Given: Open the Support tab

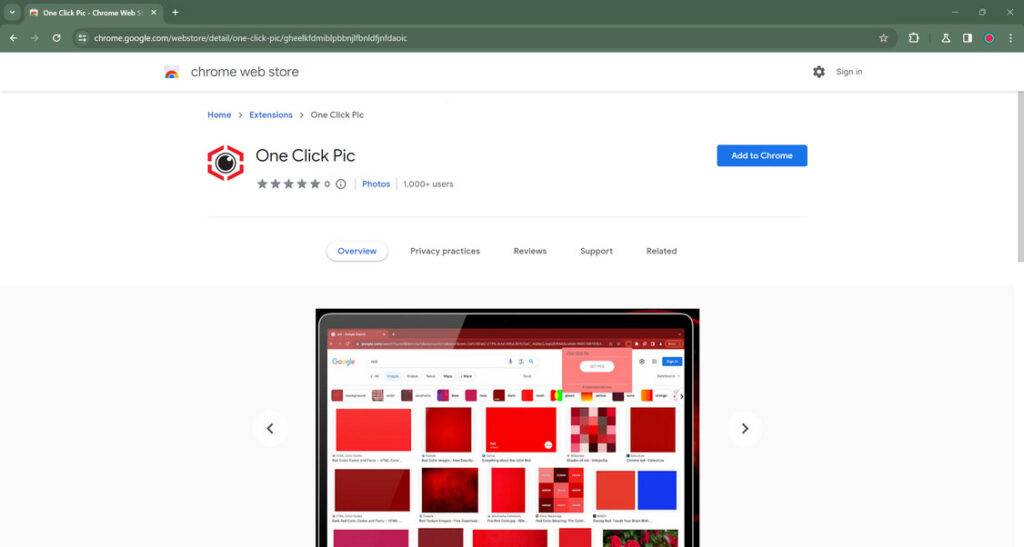Looking at the screenshot, I should 596,251.
